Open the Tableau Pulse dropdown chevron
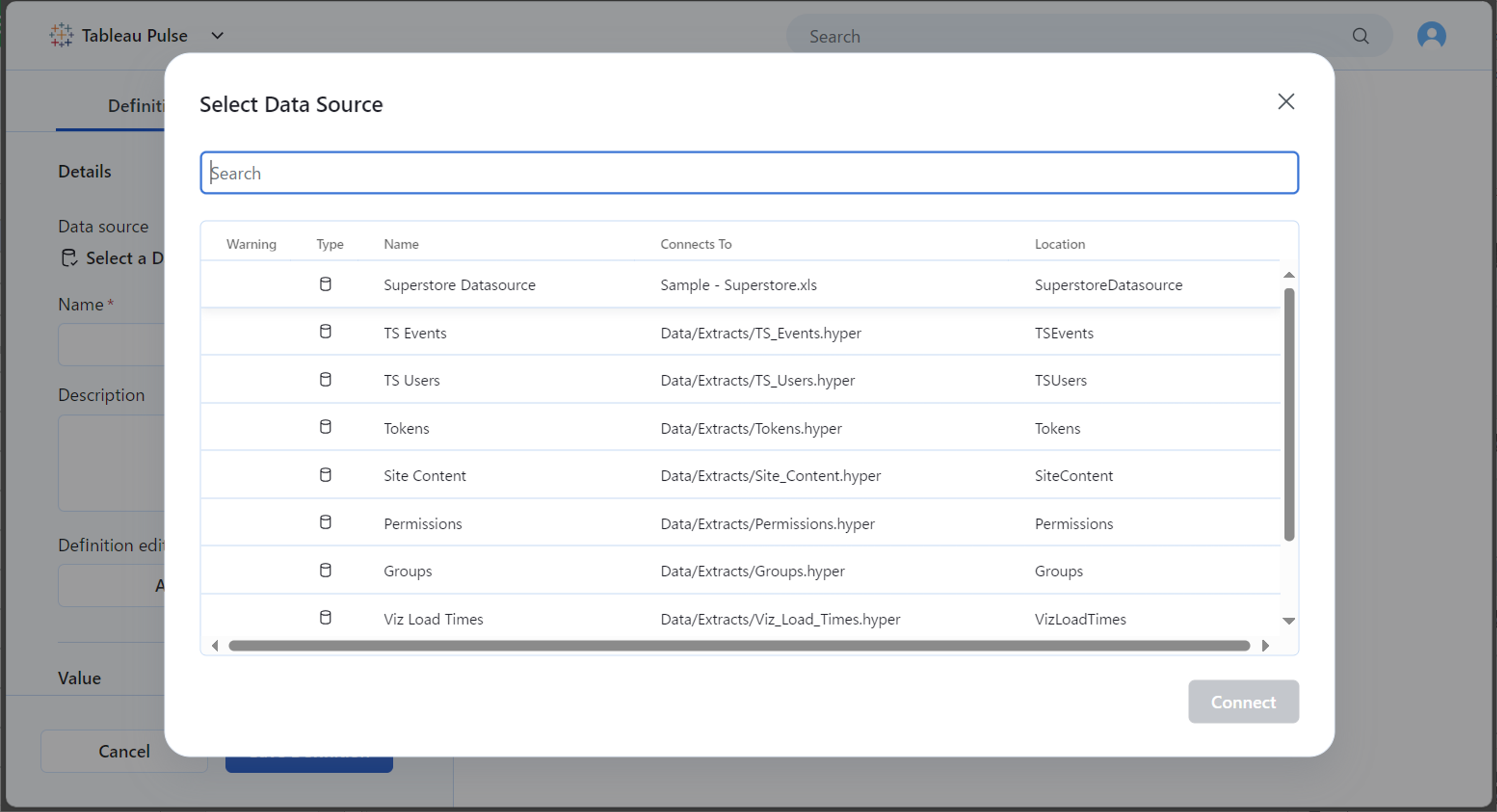 pos(217,36)
